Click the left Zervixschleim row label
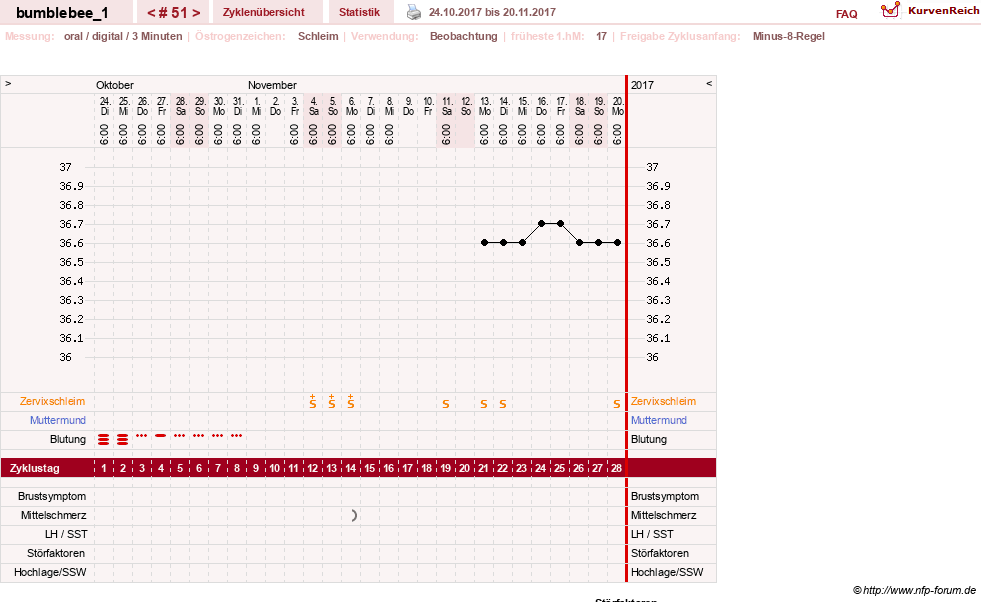 tap(53, 401)
